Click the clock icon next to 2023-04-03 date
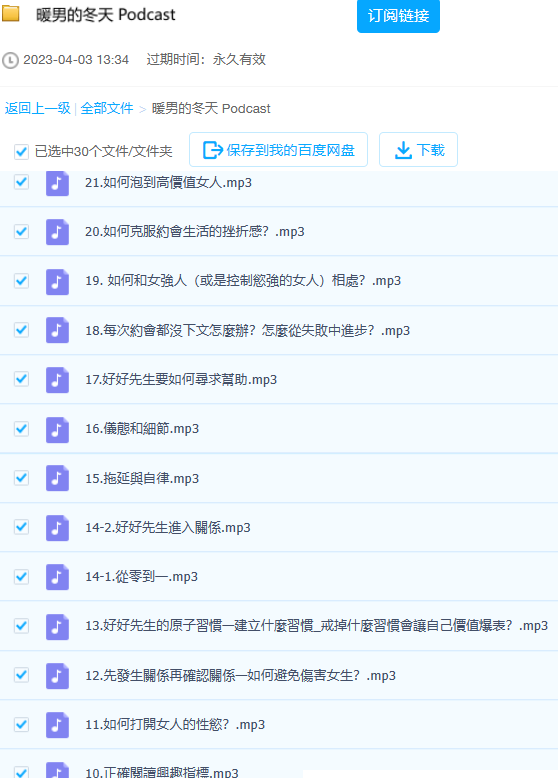558x778 pixels. click(10, 61)
